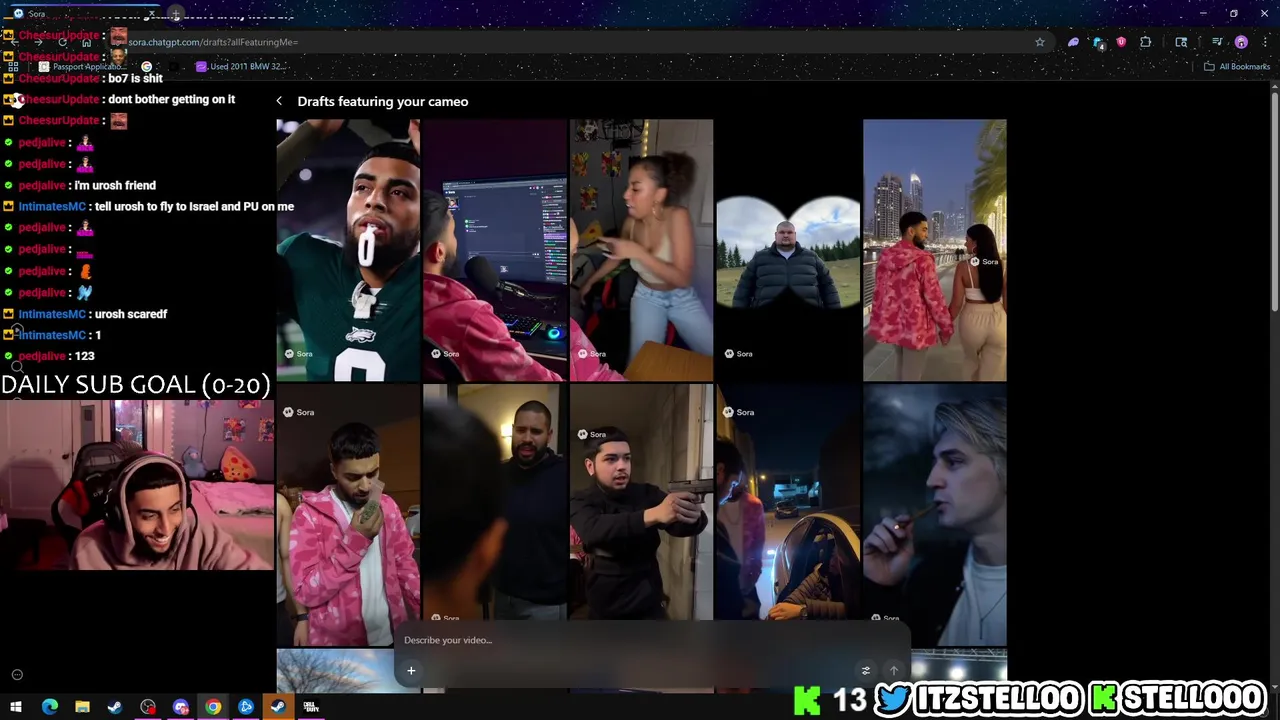Open the media controls music note icon
Screen dimensions: 1280x720
click(x=1217, y=42)
